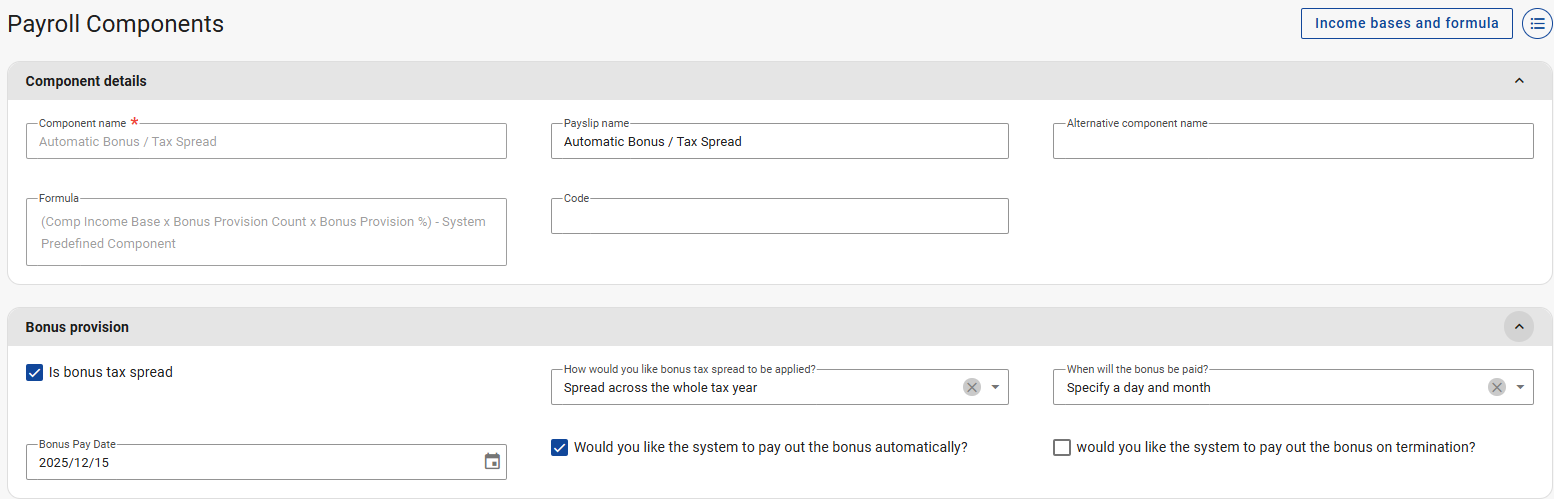Click the Bonus Pay Date field
The image size is (1554, 499).
click(250, 463)
